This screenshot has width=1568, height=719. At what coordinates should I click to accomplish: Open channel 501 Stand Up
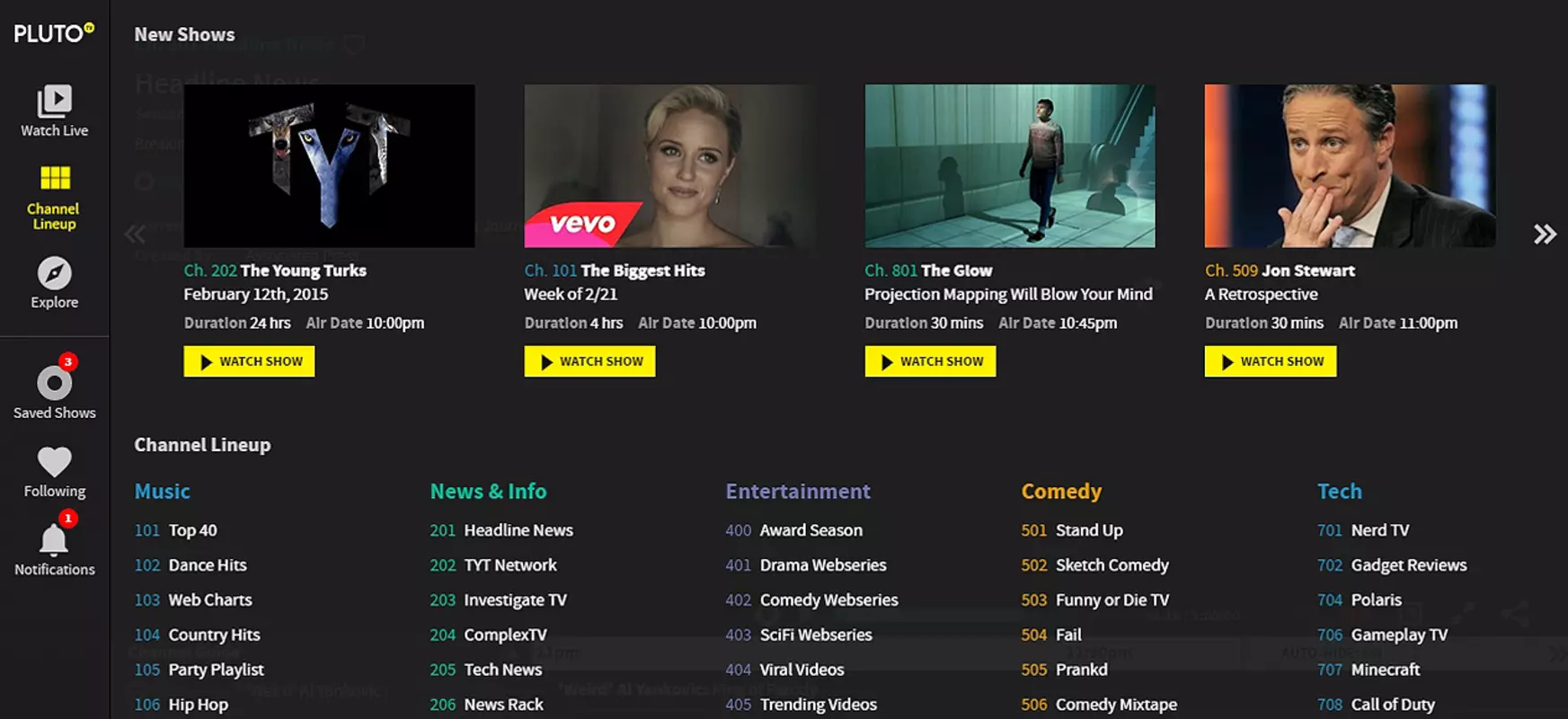(x=1072, y=530)
